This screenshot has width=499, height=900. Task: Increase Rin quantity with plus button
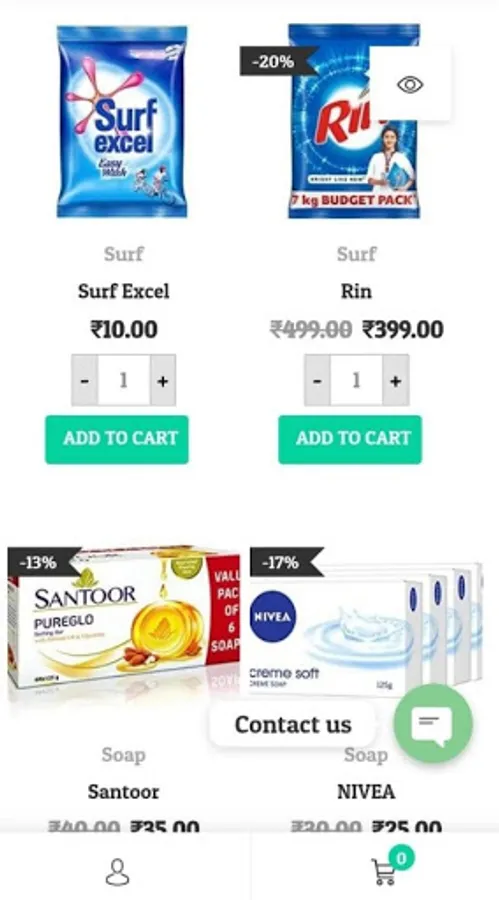pyautogui.click(x=396, y=381)
